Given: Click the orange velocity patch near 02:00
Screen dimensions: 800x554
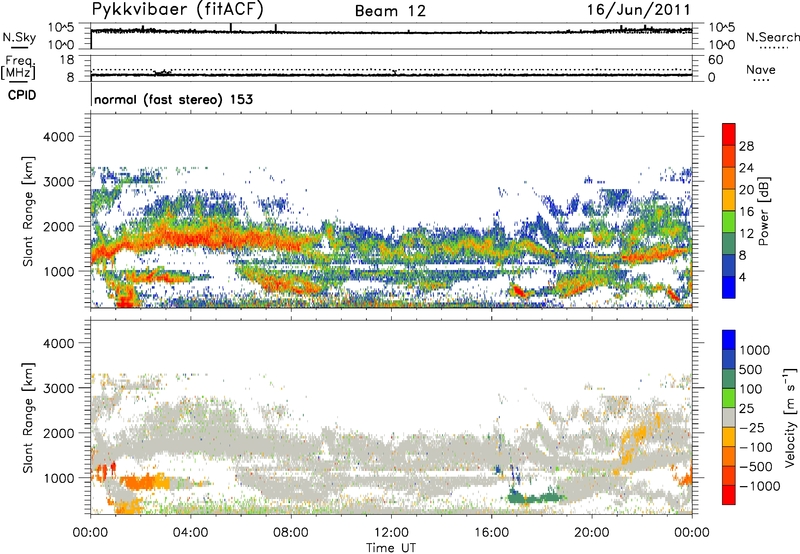Looking at the screenshot, I should point(144,482).
